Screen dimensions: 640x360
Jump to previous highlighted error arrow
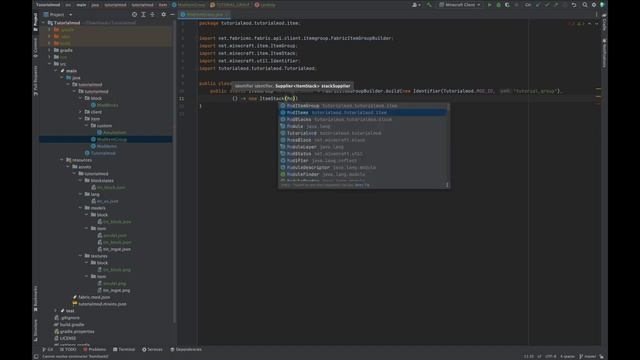[589, 24]
